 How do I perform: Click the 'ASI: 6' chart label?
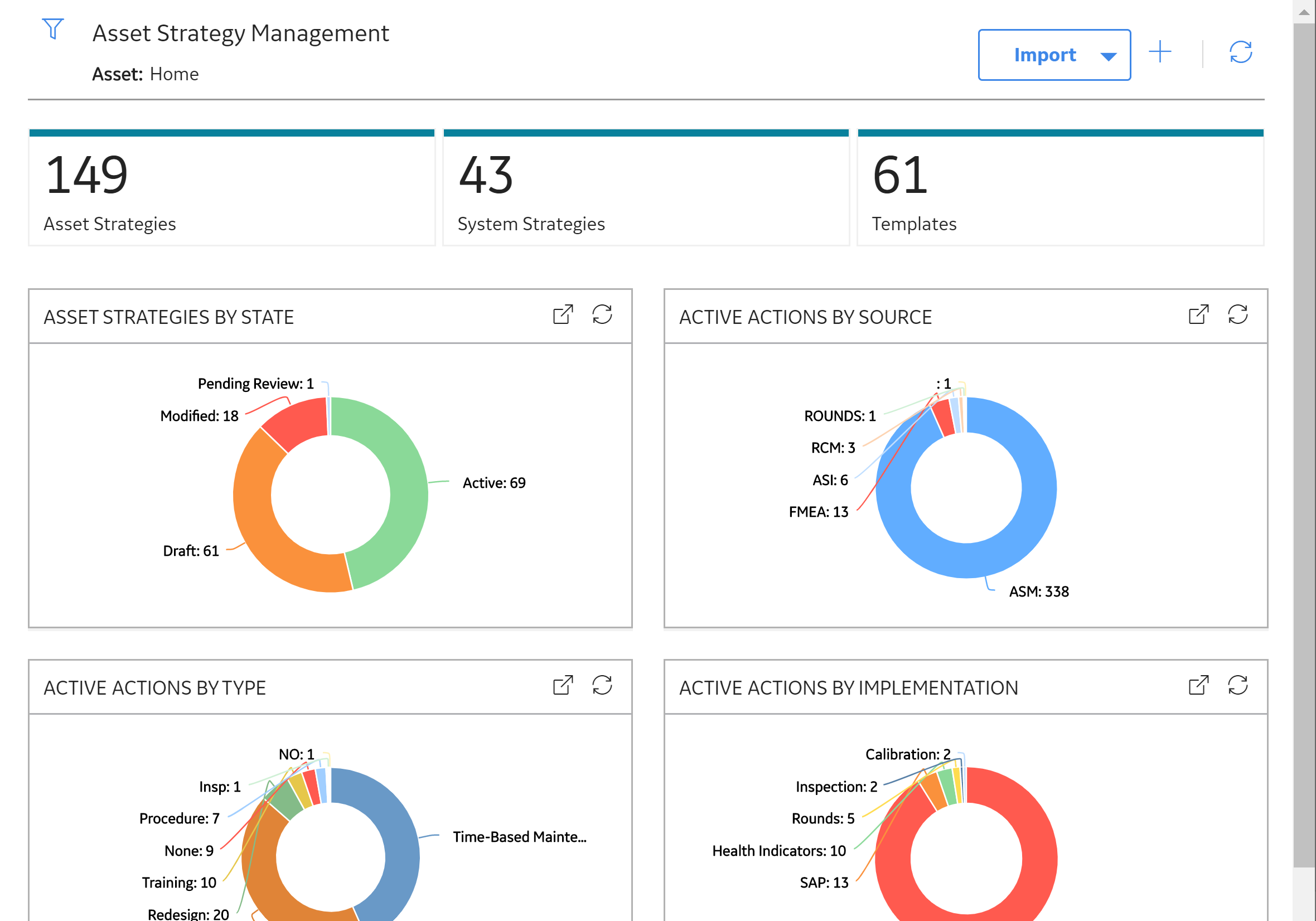(x=830, y=480)
